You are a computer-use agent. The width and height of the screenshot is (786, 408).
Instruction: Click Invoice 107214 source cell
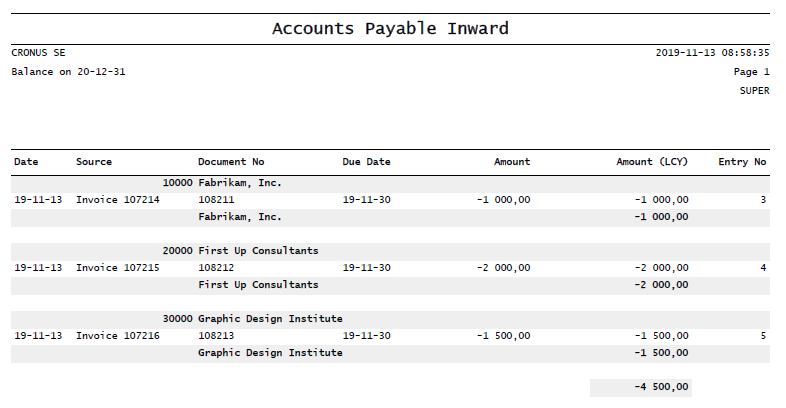point(118,199)
